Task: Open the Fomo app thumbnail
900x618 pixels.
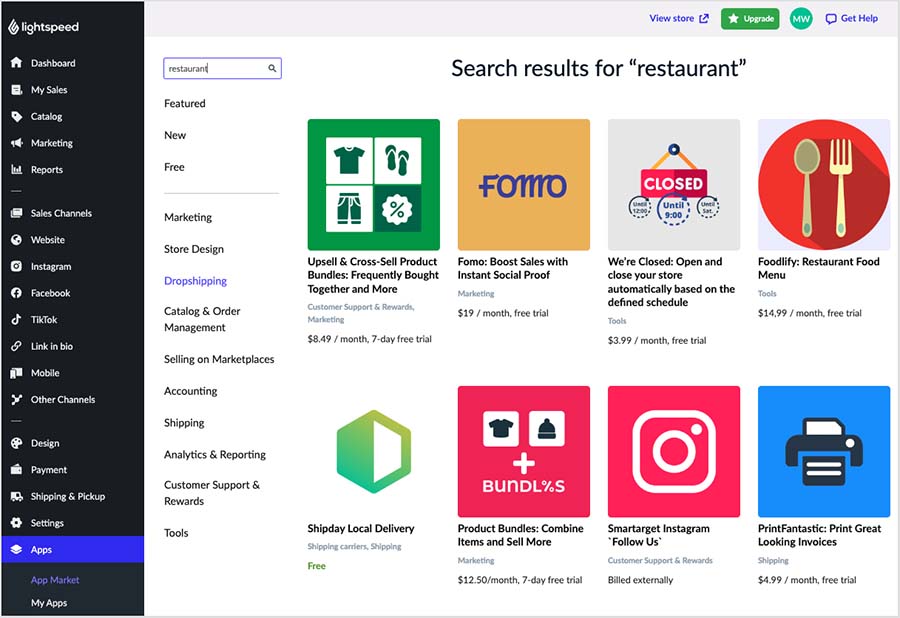Action: tap(523, 185)
